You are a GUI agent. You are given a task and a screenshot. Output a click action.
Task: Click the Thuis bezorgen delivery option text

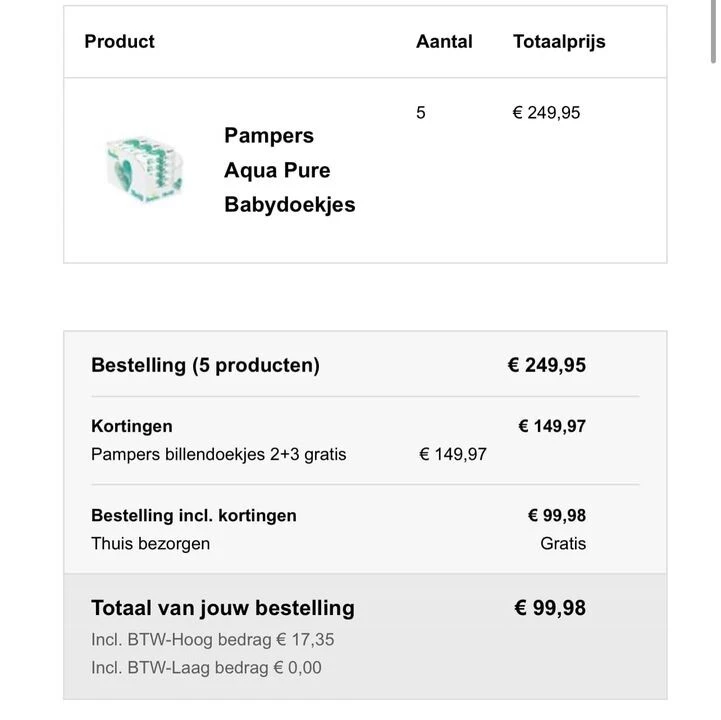(151, 543)
